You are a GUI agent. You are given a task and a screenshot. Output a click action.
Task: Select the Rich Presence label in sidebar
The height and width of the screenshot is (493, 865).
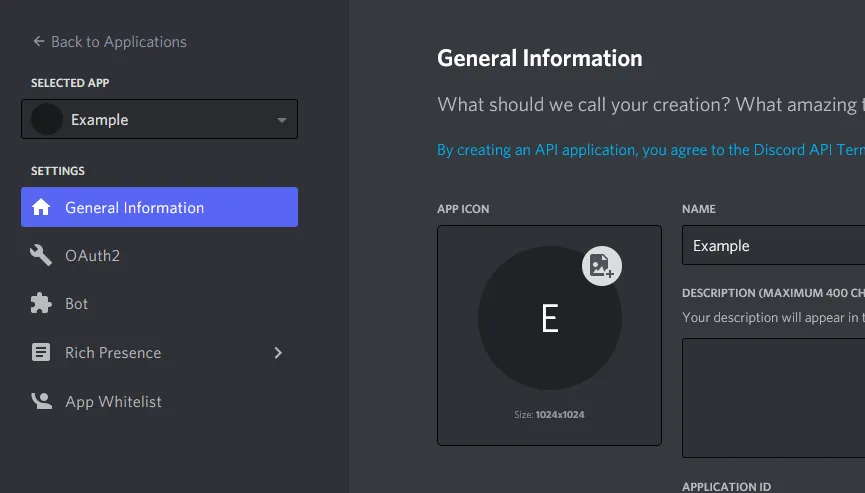point(113,353)
